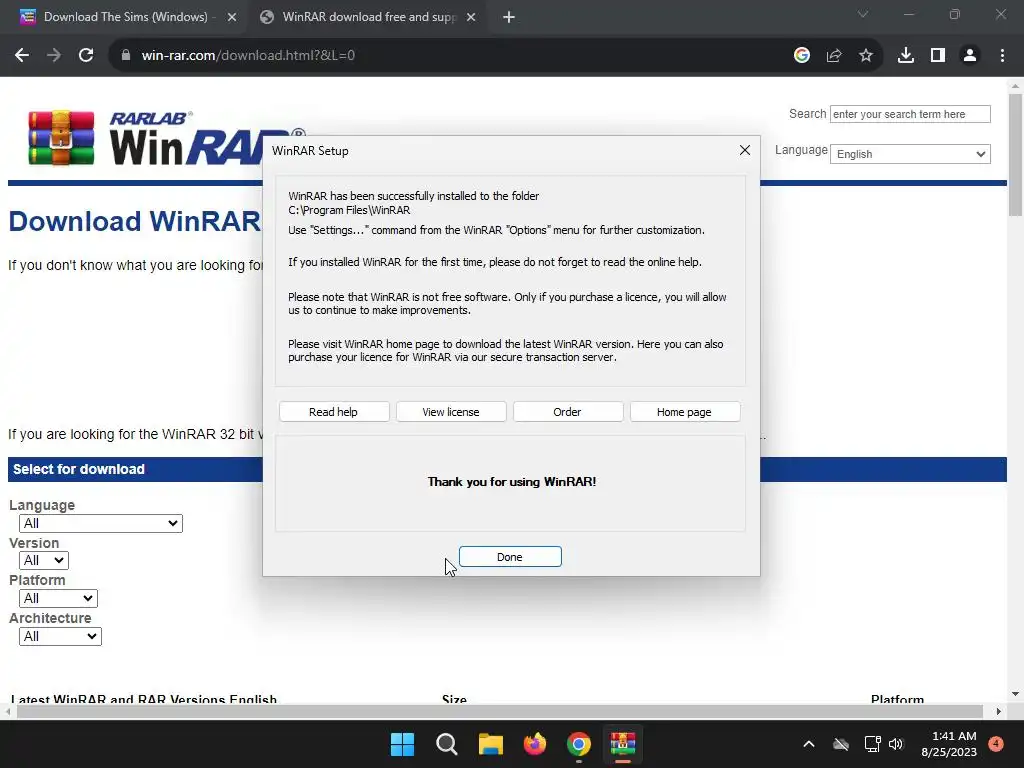Show hidden system tray icons

[808, 744]
